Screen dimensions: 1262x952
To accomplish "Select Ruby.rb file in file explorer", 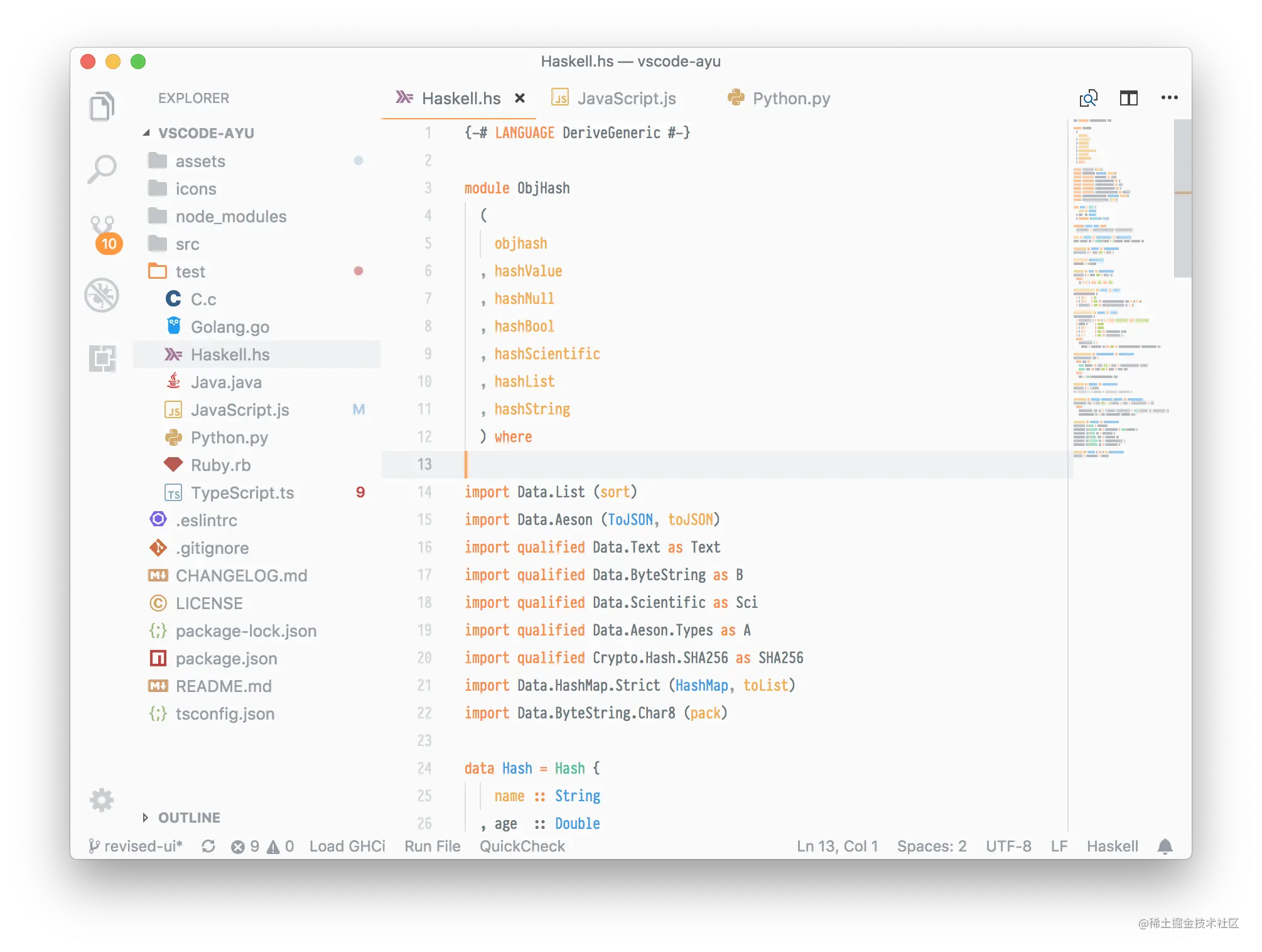I will click(218, 463).
